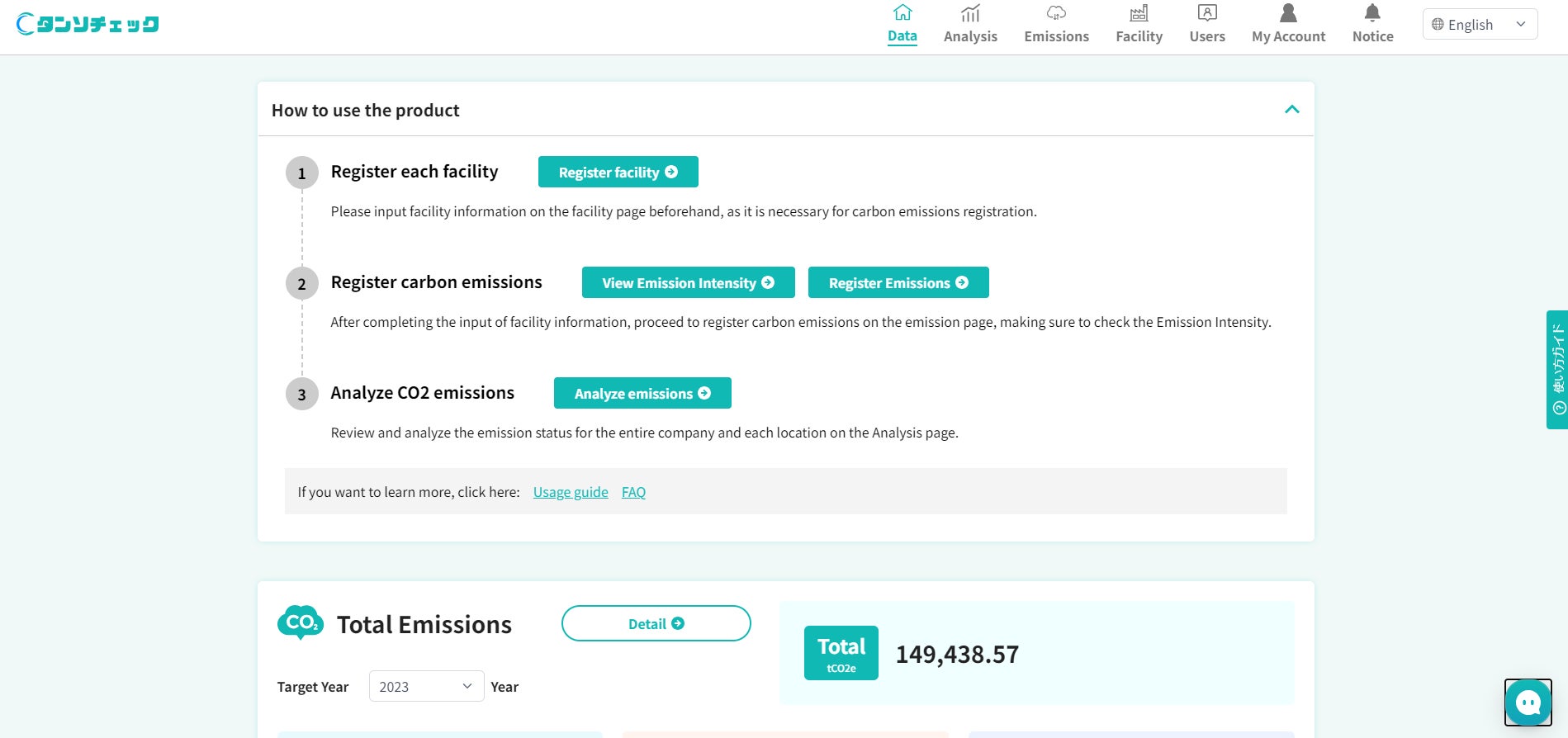This screenshot has height=738, width=1568.
Task: Open the English language dropdown
Action: tap(1480, 25)
